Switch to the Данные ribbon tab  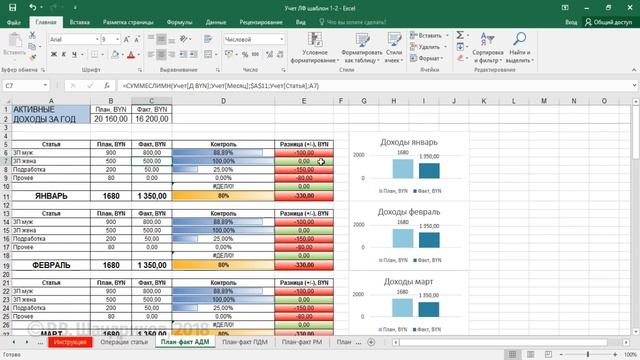[x=216, y=22]
